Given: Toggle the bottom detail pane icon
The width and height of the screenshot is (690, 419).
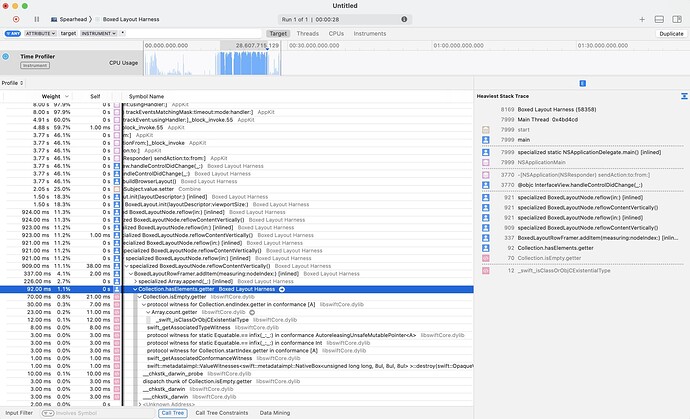Looking at the screenshot, I should point(659,19).
